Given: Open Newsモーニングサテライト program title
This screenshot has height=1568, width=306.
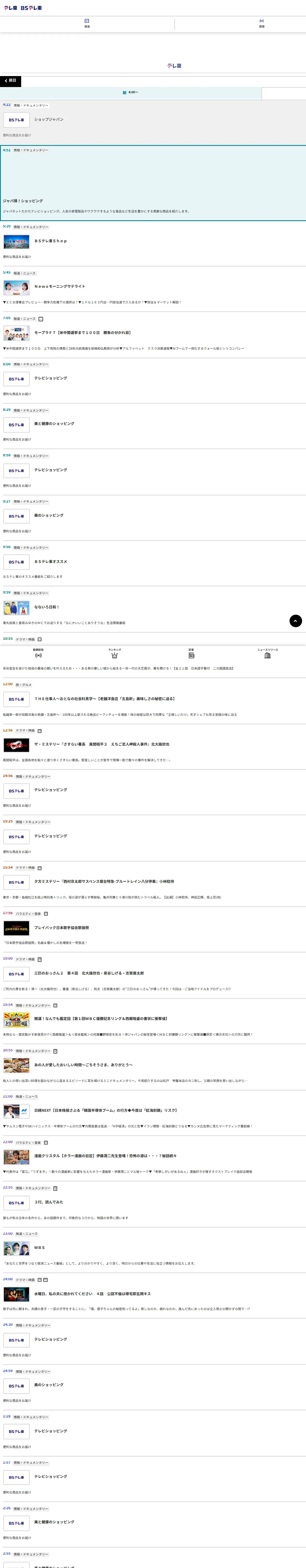Looking at the screenshot, I should pyautogui.click(x=60, y=287).
